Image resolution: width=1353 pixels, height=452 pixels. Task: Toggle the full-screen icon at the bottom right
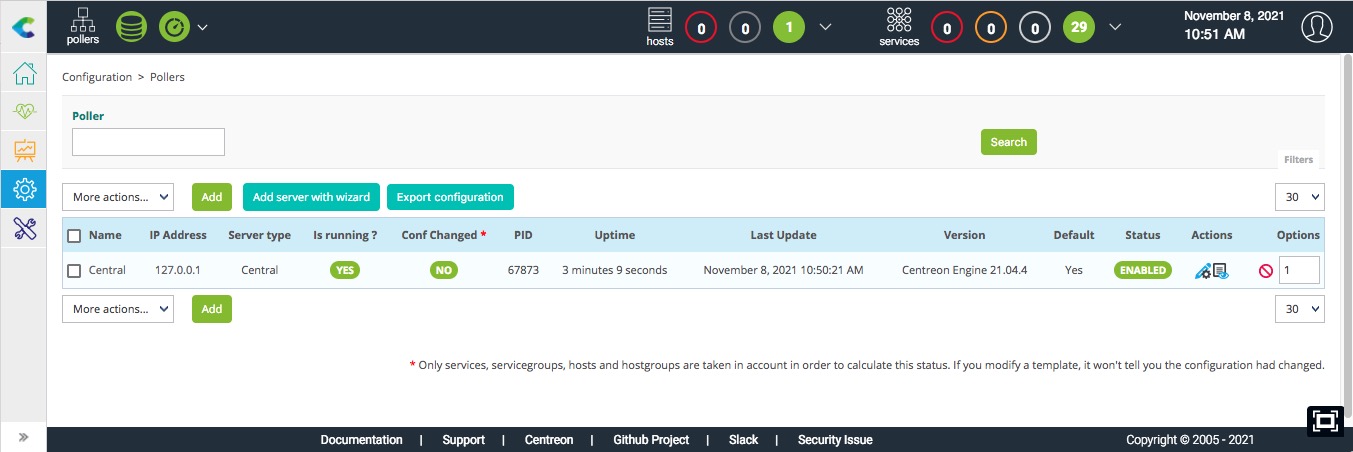pyautogui.click(x=1325, y=421)
